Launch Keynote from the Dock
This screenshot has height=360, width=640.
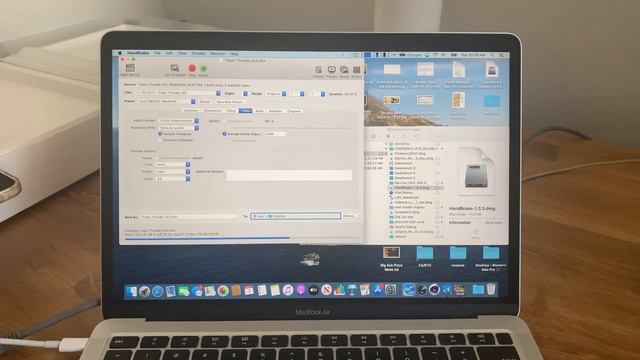click(352, 290)
